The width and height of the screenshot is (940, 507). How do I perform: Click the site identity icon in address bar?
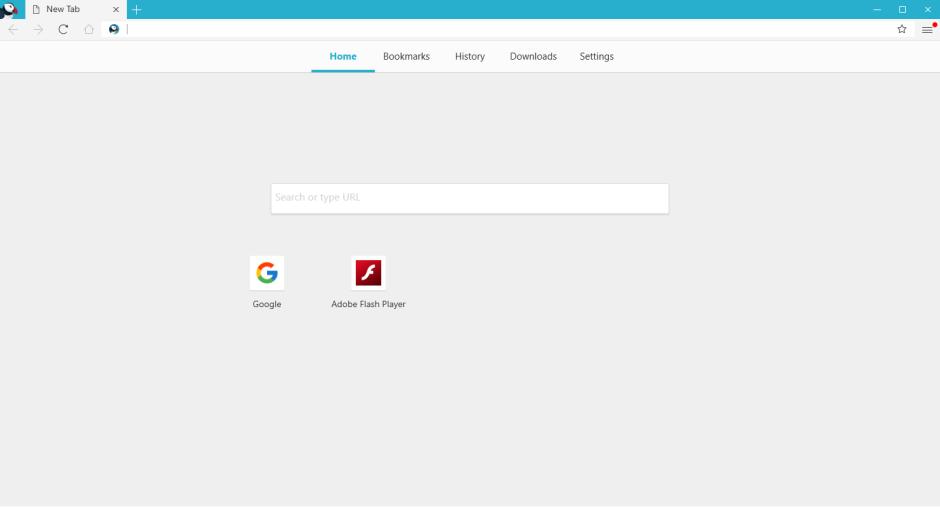coord(114,29)
